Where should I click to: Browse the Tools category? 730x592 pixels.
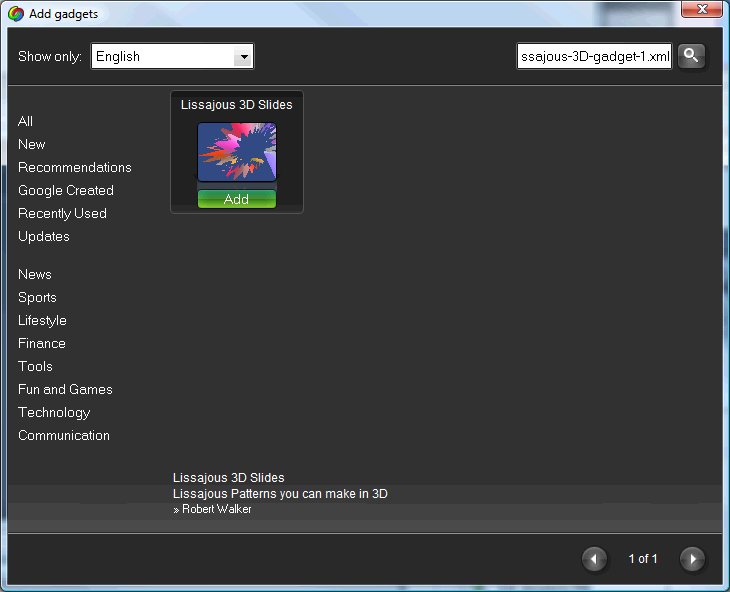(x=35, y=366)
